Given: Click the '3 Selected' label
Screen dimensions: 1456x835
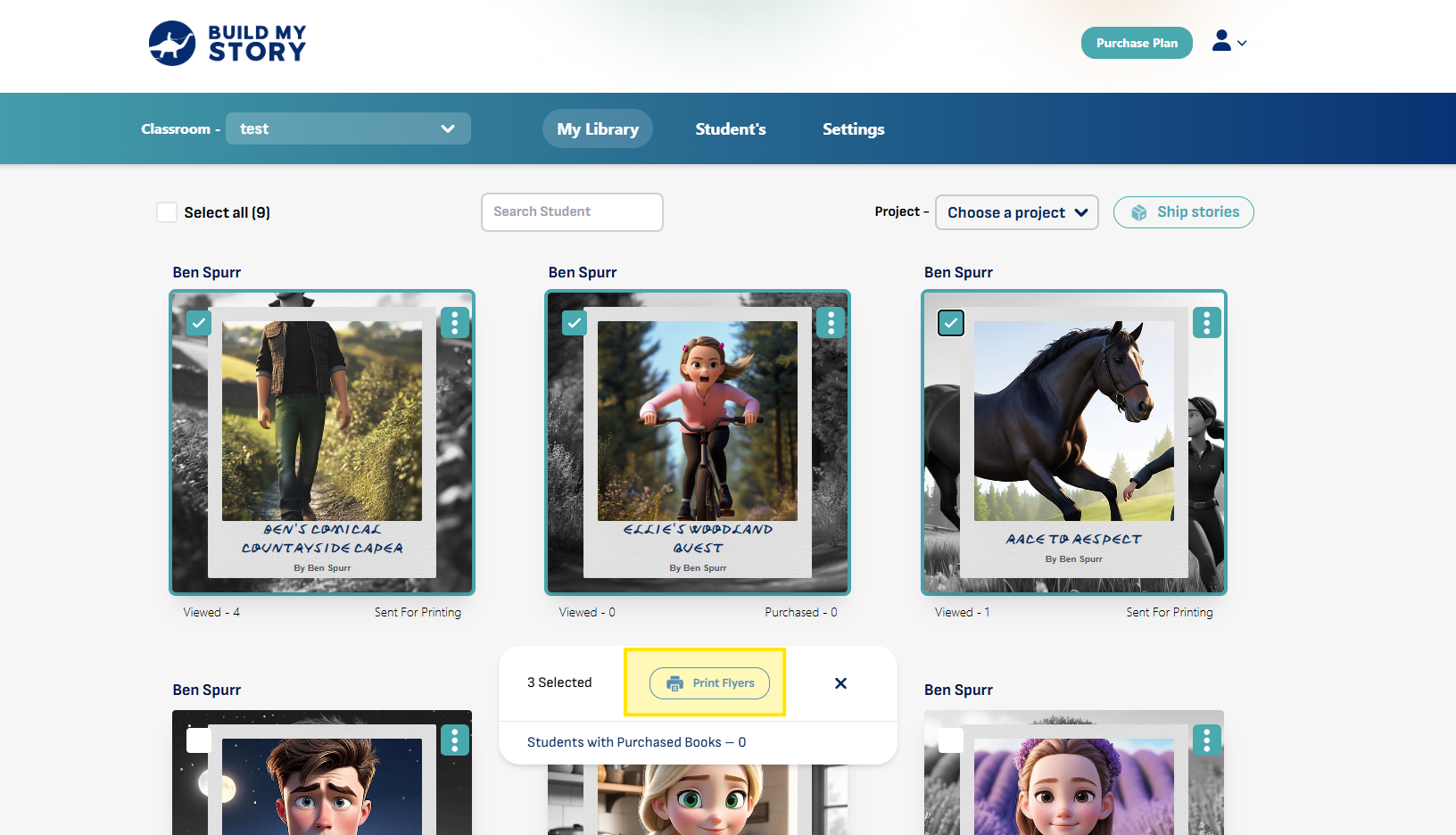Looking at the screenshot, I should click(x=559, y=682).
